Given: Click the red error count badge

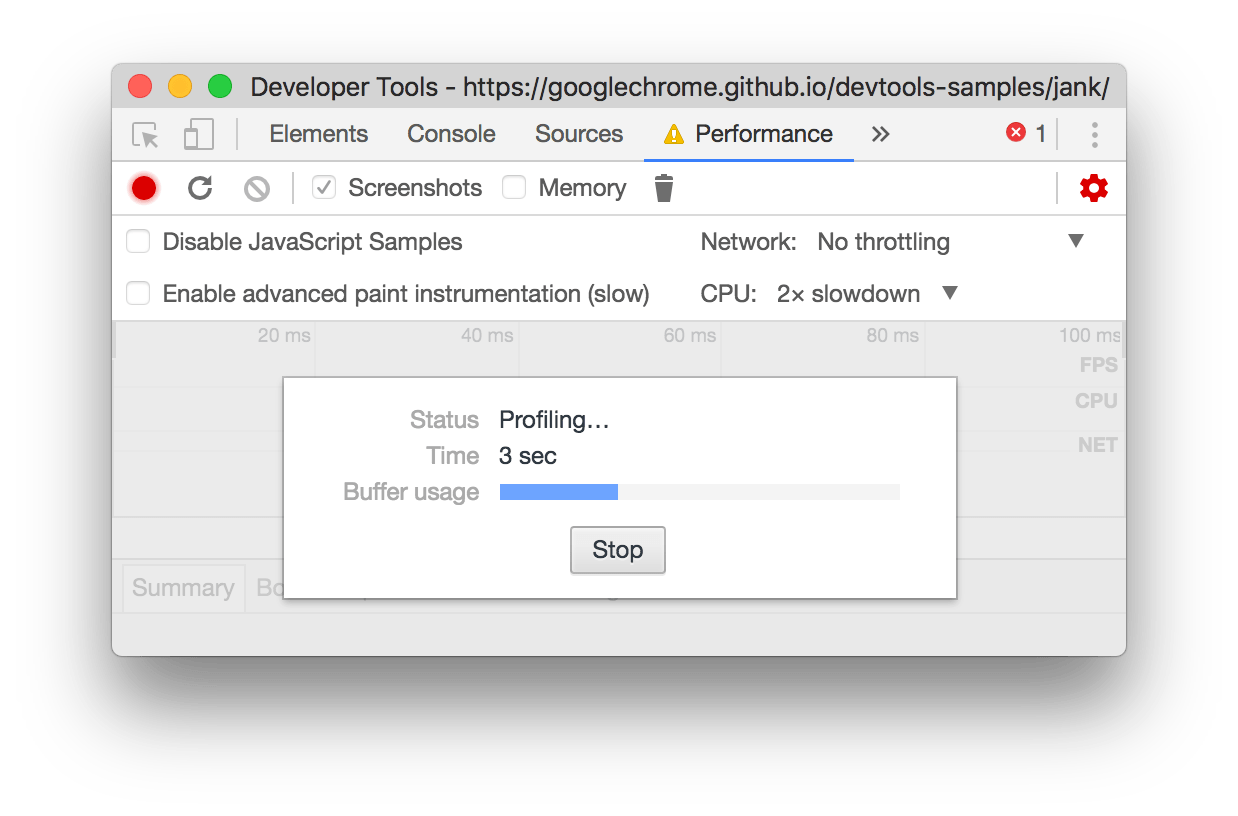Looking at the screenshot, I should 1026,134.
